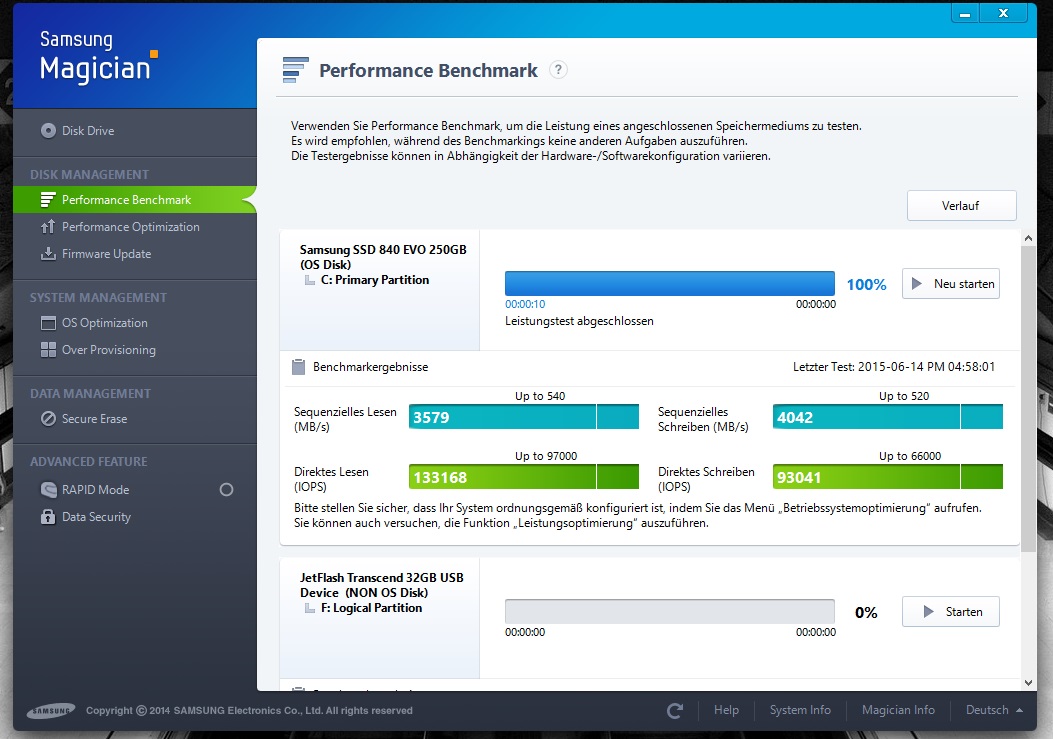Click the RAPID Mode icon
This screenshot has width=1053, height=739.
click(x=48, y=489)
